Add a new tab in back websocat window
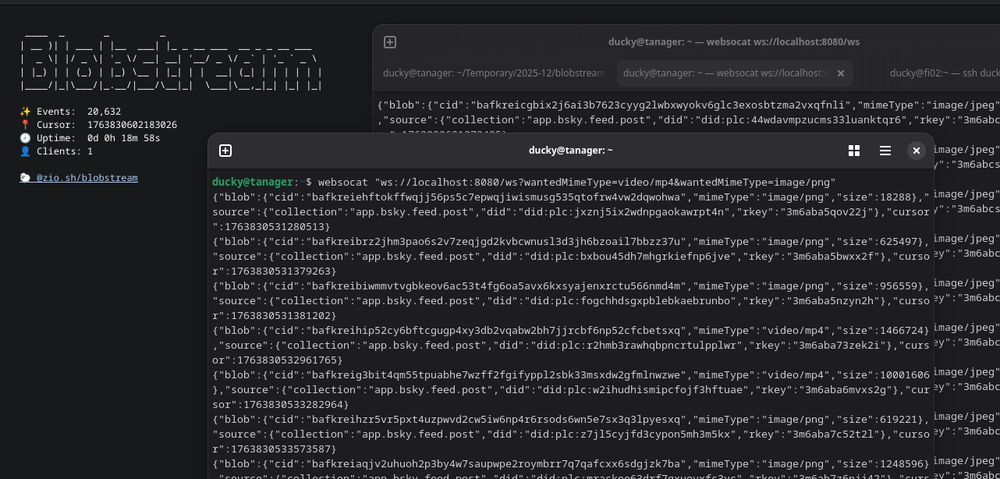This screenshot has width=1000, height=479. click(x=390, y=42)
